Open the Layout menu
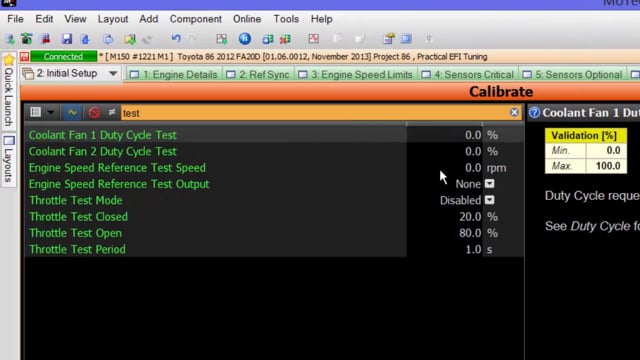 (x=113, y=19)
